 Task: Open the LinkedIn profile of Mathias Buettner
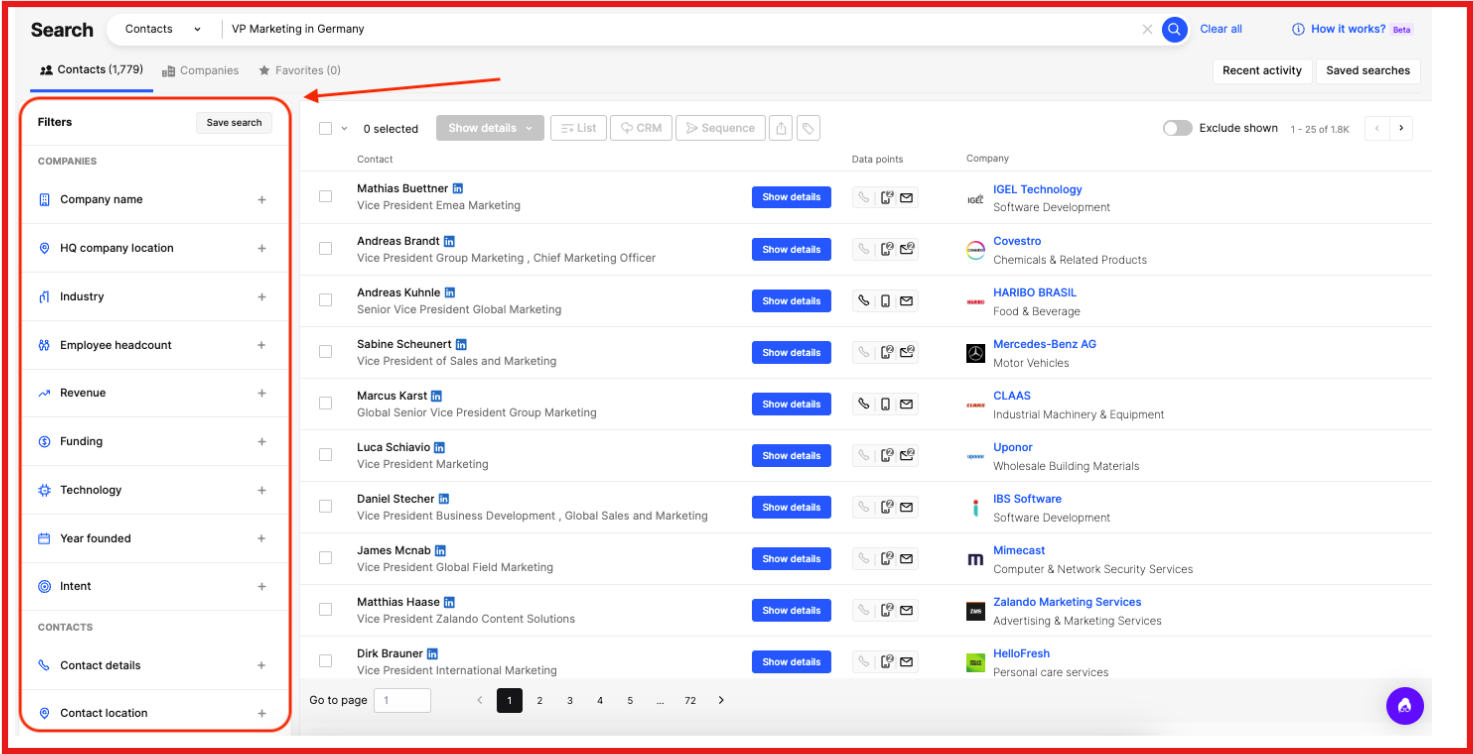[x=457, y=188]
